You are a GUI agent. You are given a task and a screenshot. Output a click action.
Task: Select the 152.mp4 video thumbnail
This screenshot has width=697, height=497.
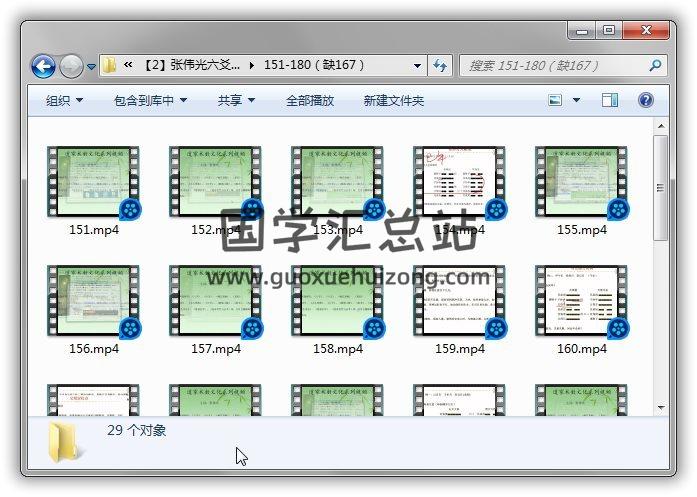(x=215, y=182)
